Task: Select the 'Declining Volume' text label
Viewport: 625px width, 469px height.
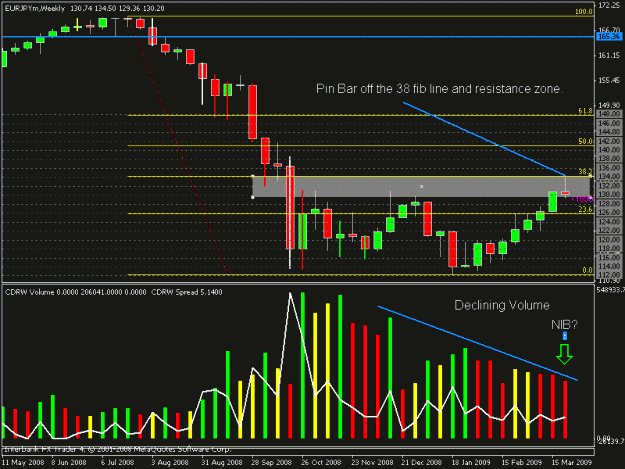Action: [502, 305]
